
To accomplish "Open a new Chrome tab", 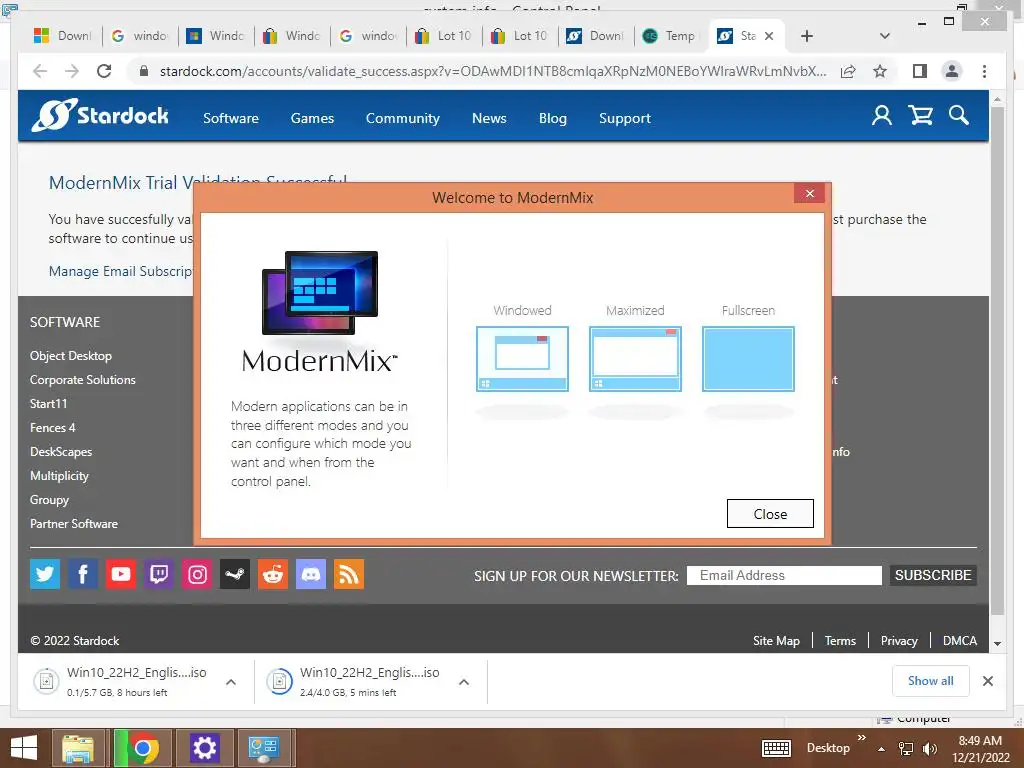I will coord(807,36).
